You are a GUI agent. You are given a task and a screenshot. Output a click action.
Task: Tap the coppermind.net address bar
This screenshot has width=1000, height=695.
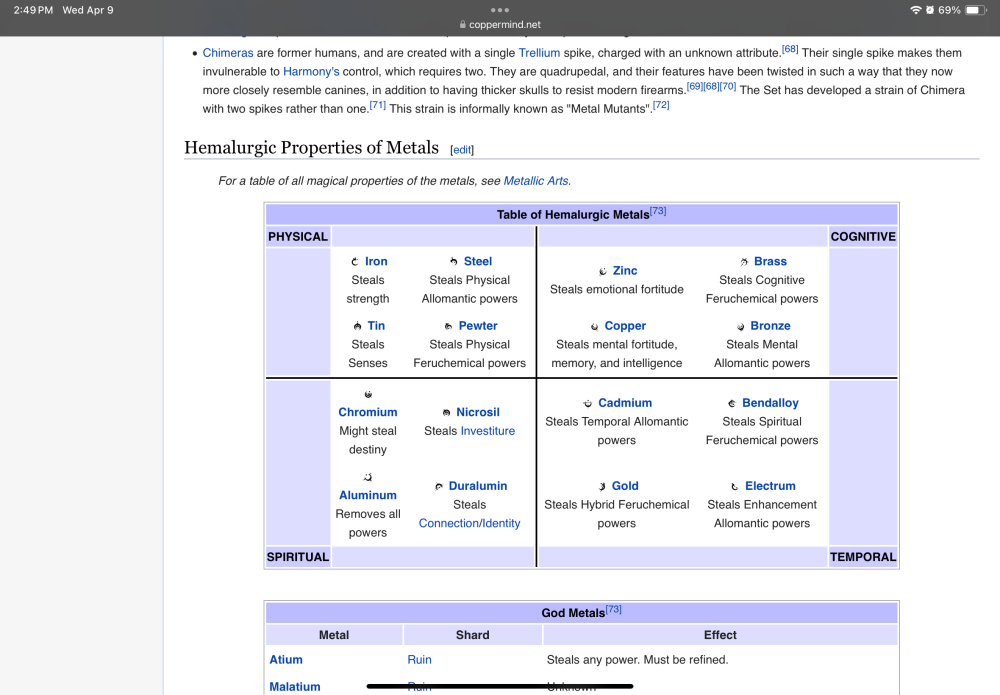(500, 25)
